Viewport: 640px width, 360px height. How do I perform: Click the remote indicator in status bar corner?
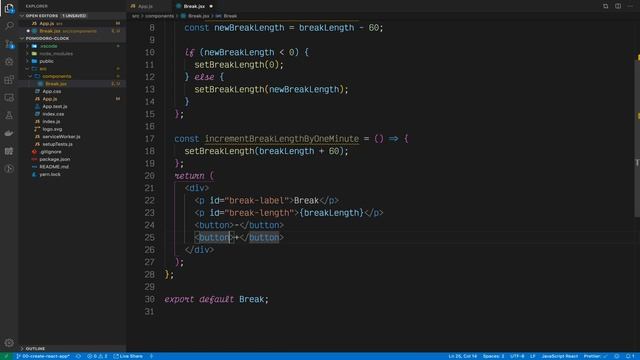[6, 356]
